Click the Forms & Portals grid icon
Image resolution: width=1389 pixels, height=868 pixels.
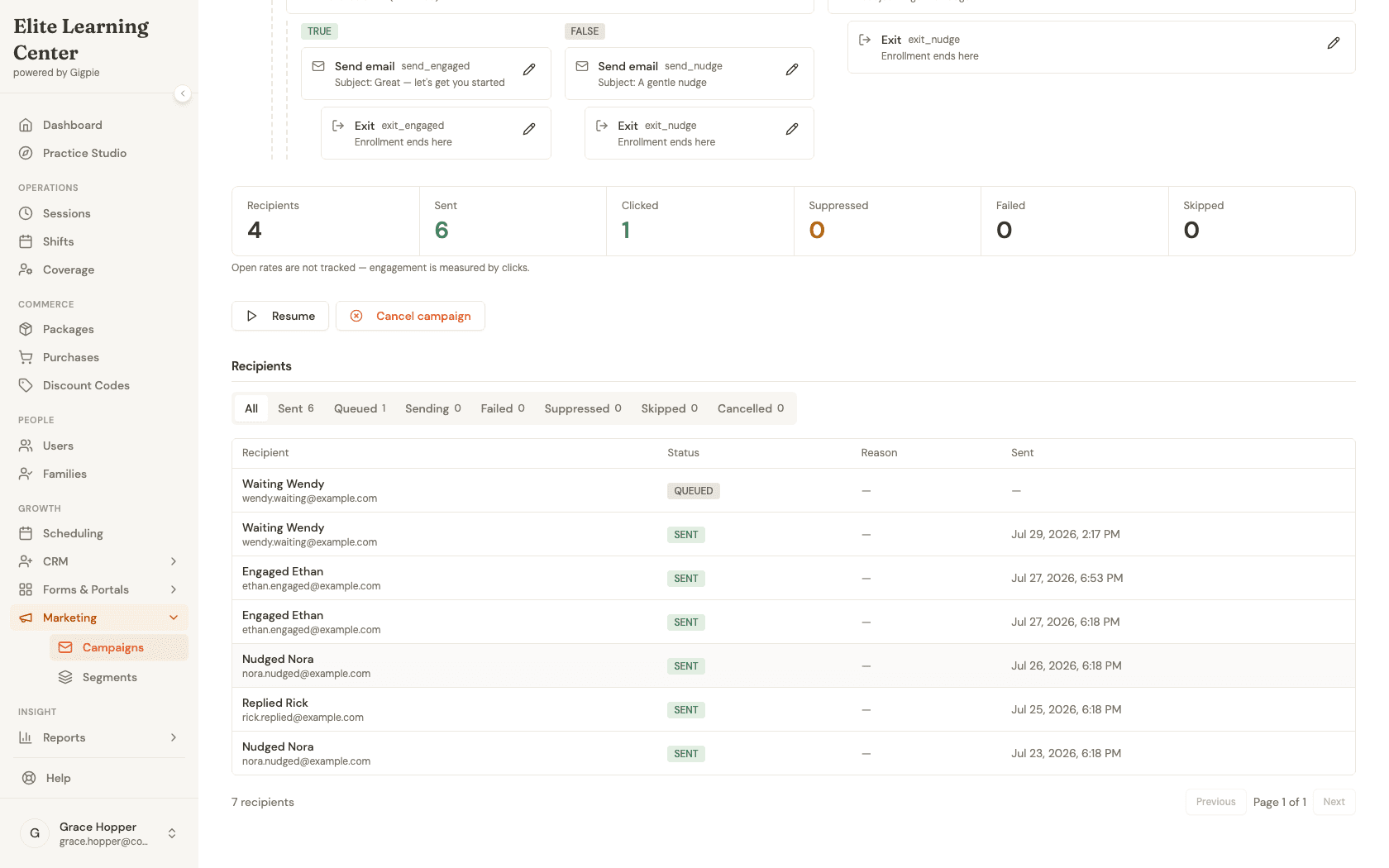pyautogui.click(x=26, y=589)
